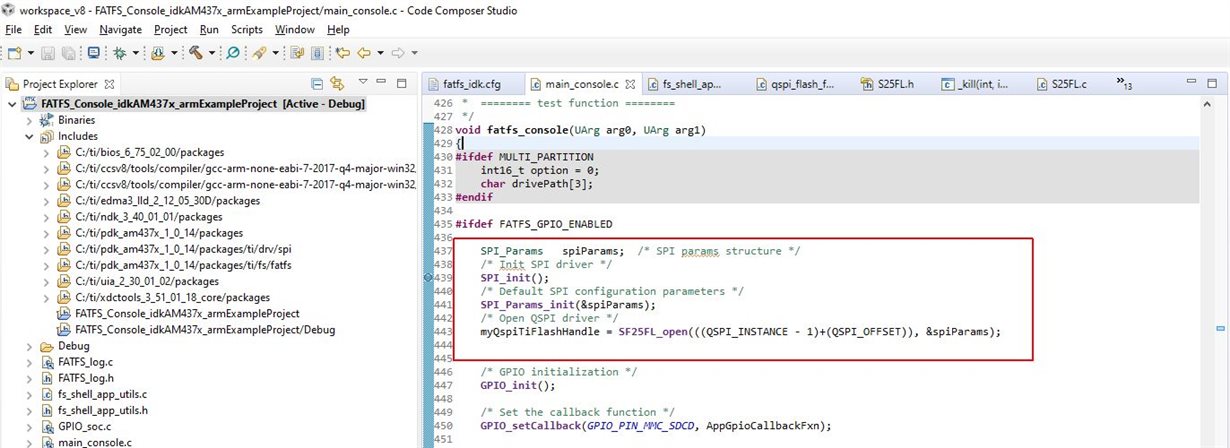Select main_console.c in Project Explorer
The image size is (1230, 448).
pyautogui.click(x=94, y=442)
